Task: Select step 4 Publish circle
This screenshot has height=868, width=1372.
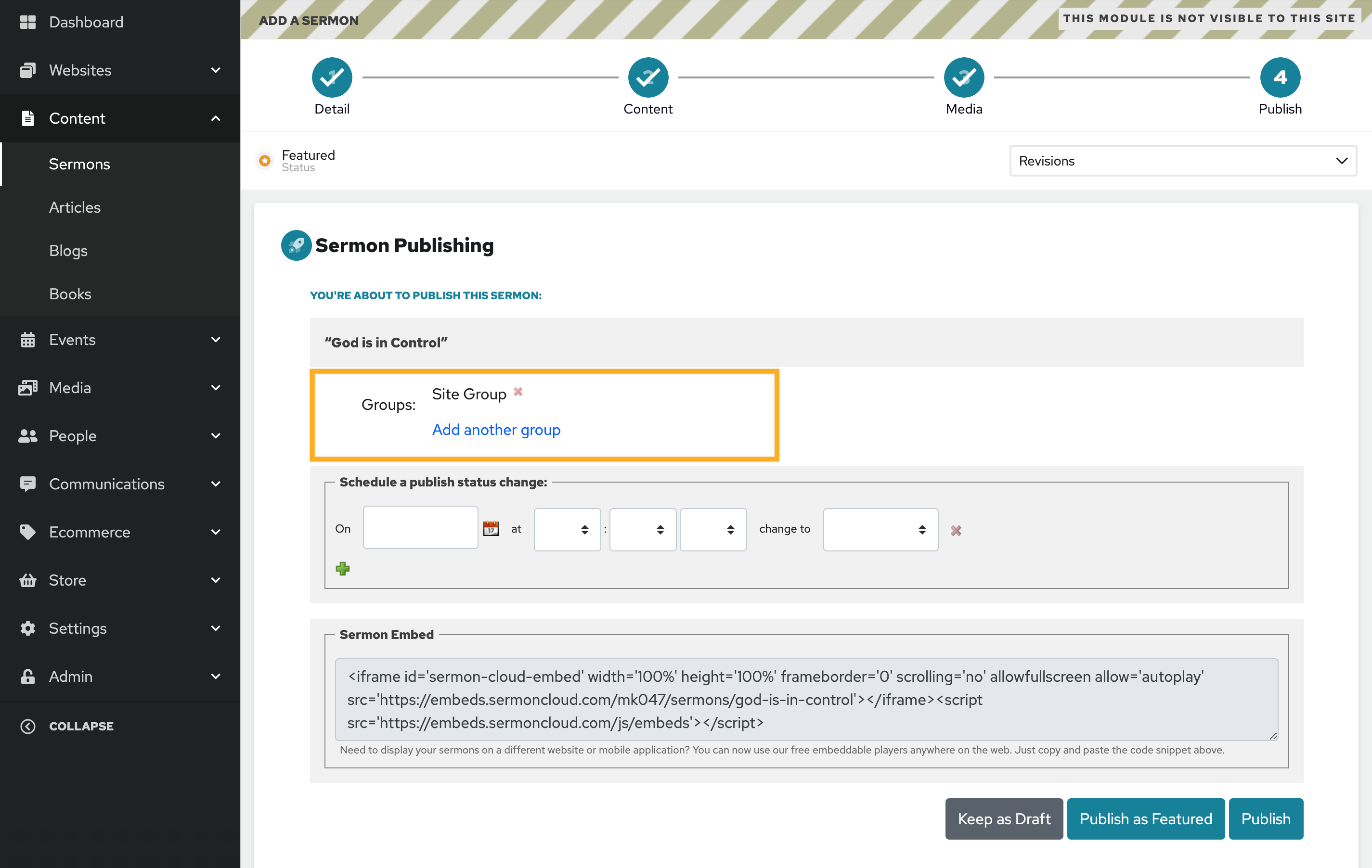Action: [x=1280, y=77]
